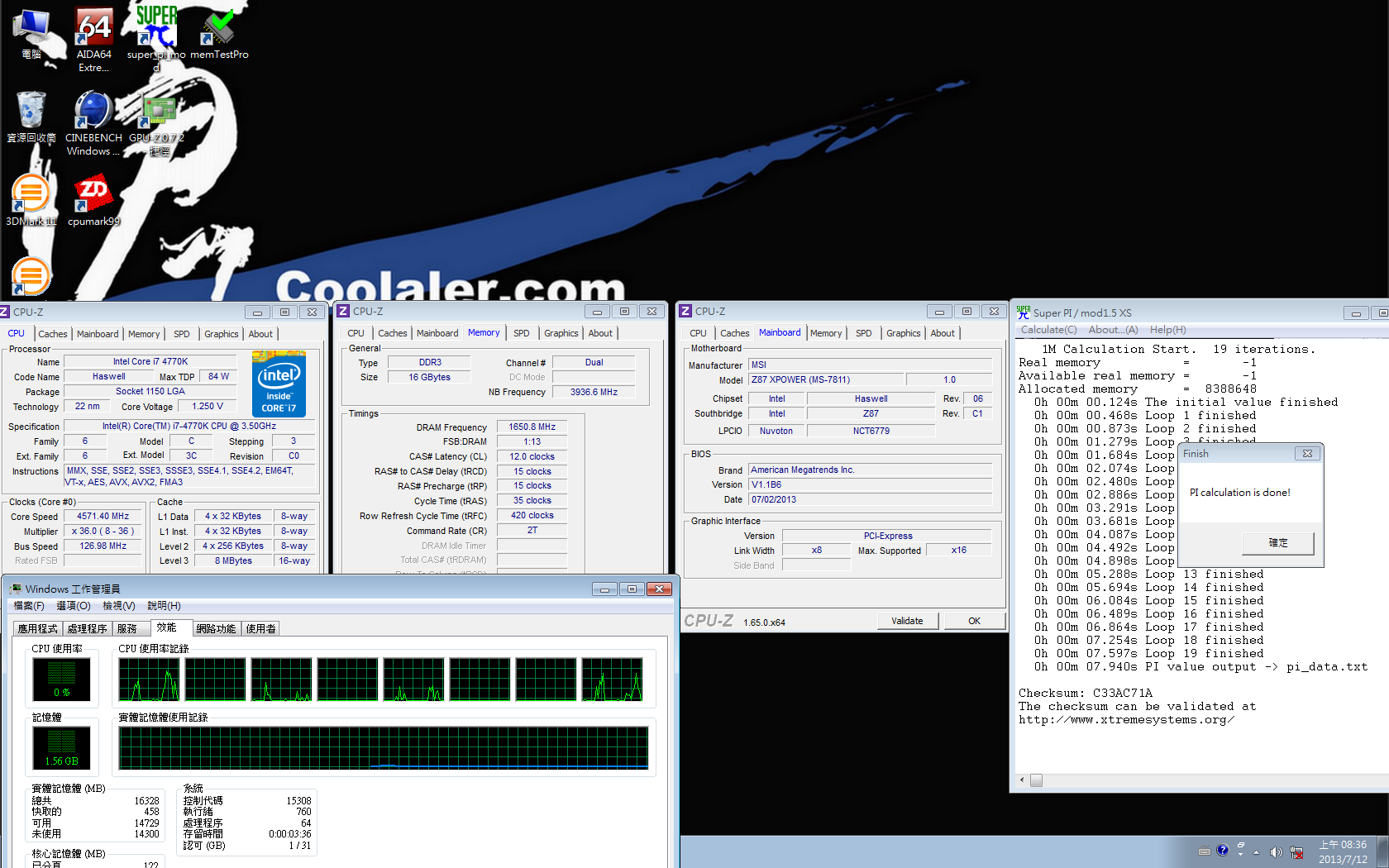1389x868 pixels.
Task: Click the Intel Core i7 logo in CPU-Z
Action: (279, 384)
